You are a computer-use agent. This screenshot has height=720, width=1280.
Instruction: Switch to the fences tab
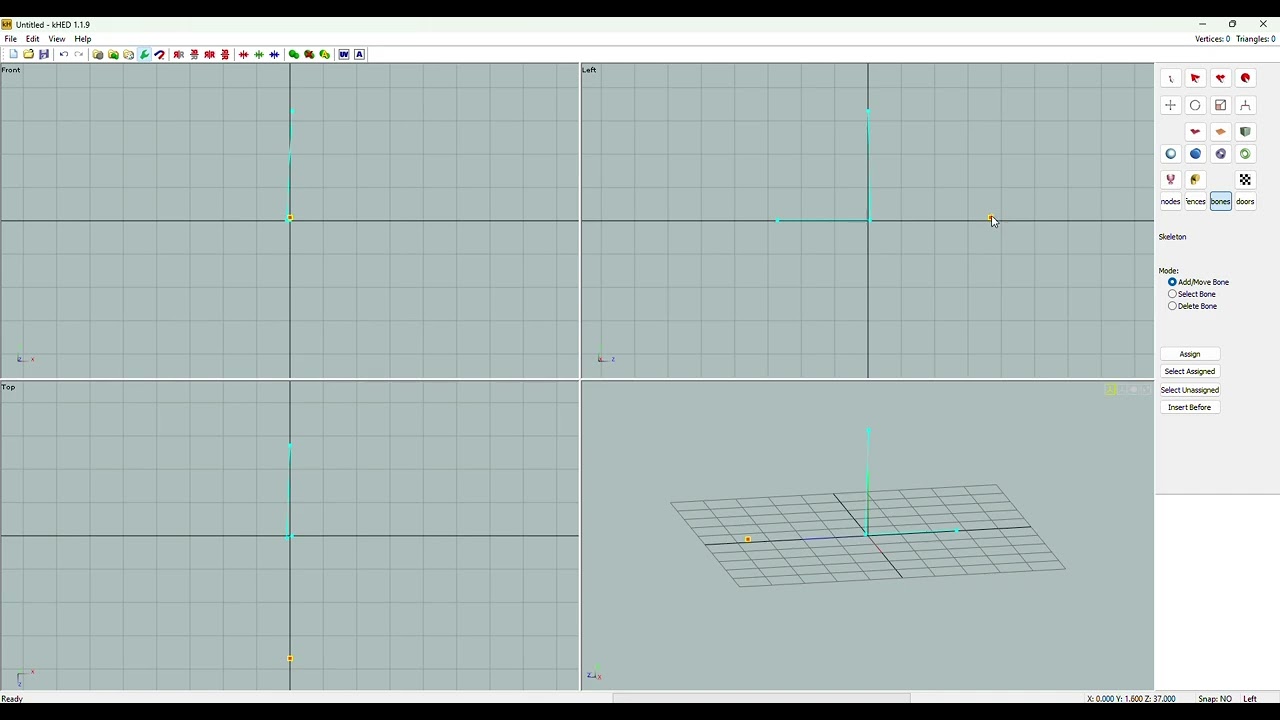point(1196,202)
